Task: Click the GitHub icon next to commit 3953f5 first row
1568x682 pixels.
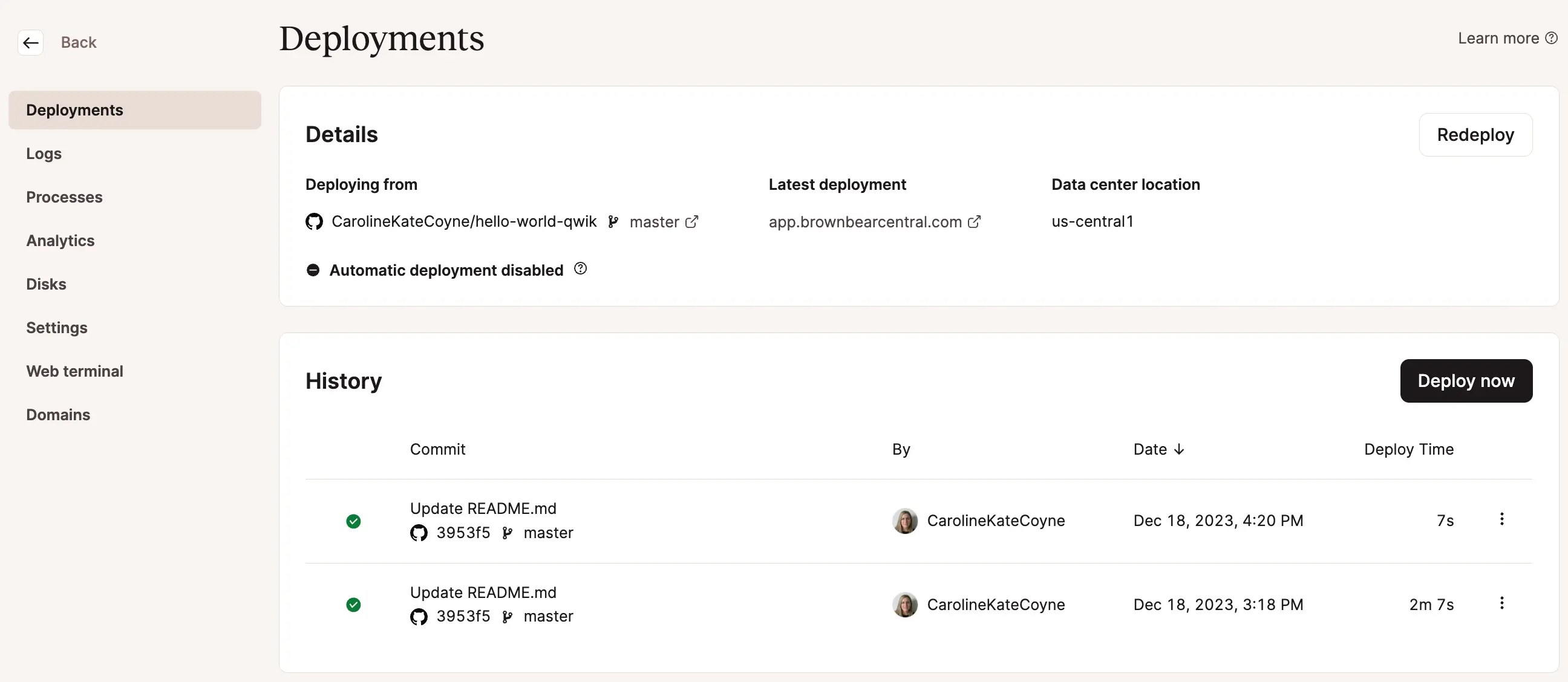Action: (417, 532)
